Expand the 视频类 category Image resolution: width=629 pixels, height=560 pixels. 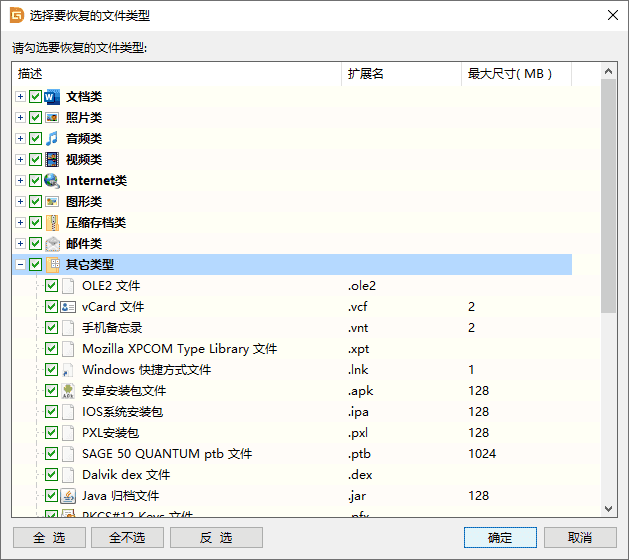pyautogui.click(x=20, y=160)
